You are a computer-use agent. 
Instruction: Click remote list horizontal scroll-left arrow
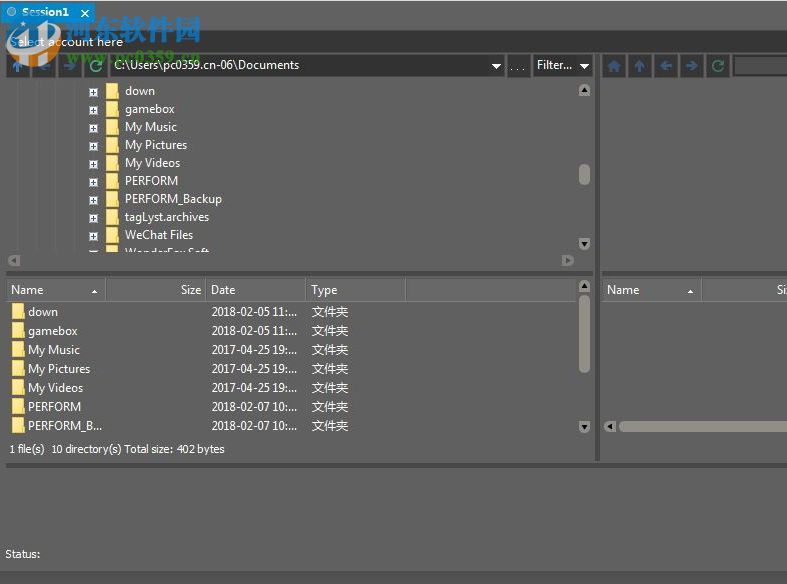[610, 427]
